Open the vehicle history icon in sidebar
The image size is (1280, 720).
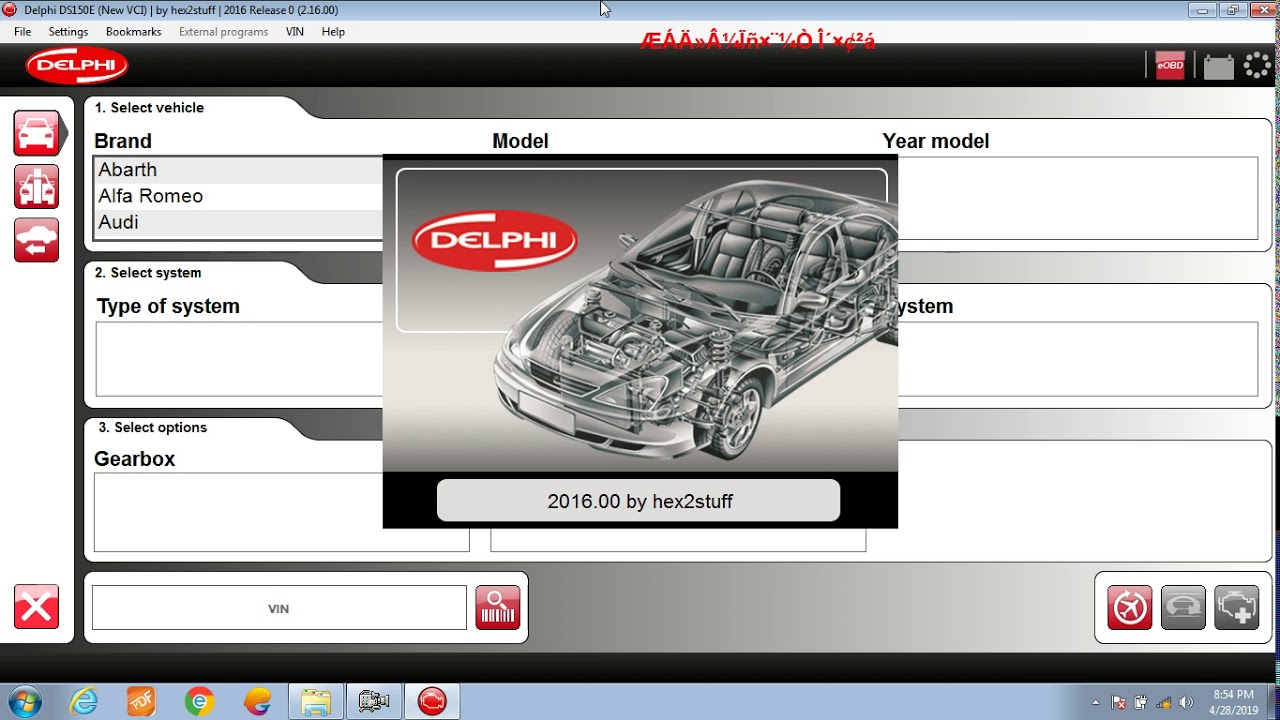click(36, 240)
